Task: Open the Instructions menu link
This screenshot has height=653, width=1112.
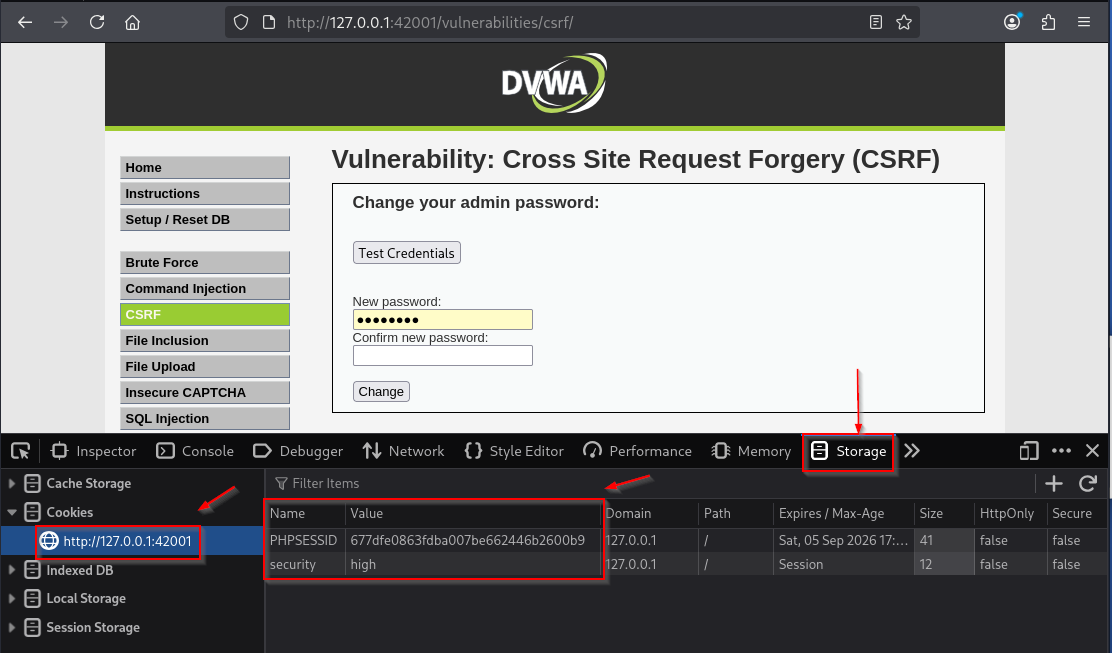Action: tap(205, 194)
